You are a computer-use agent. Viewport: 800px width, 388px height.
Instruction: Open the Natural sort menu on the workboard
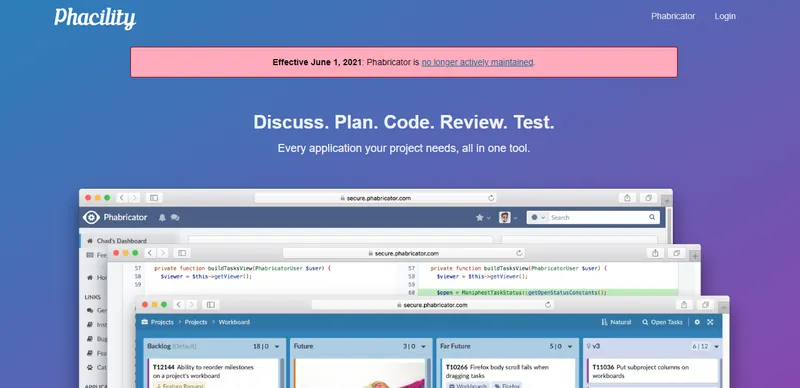click(616, 322)
